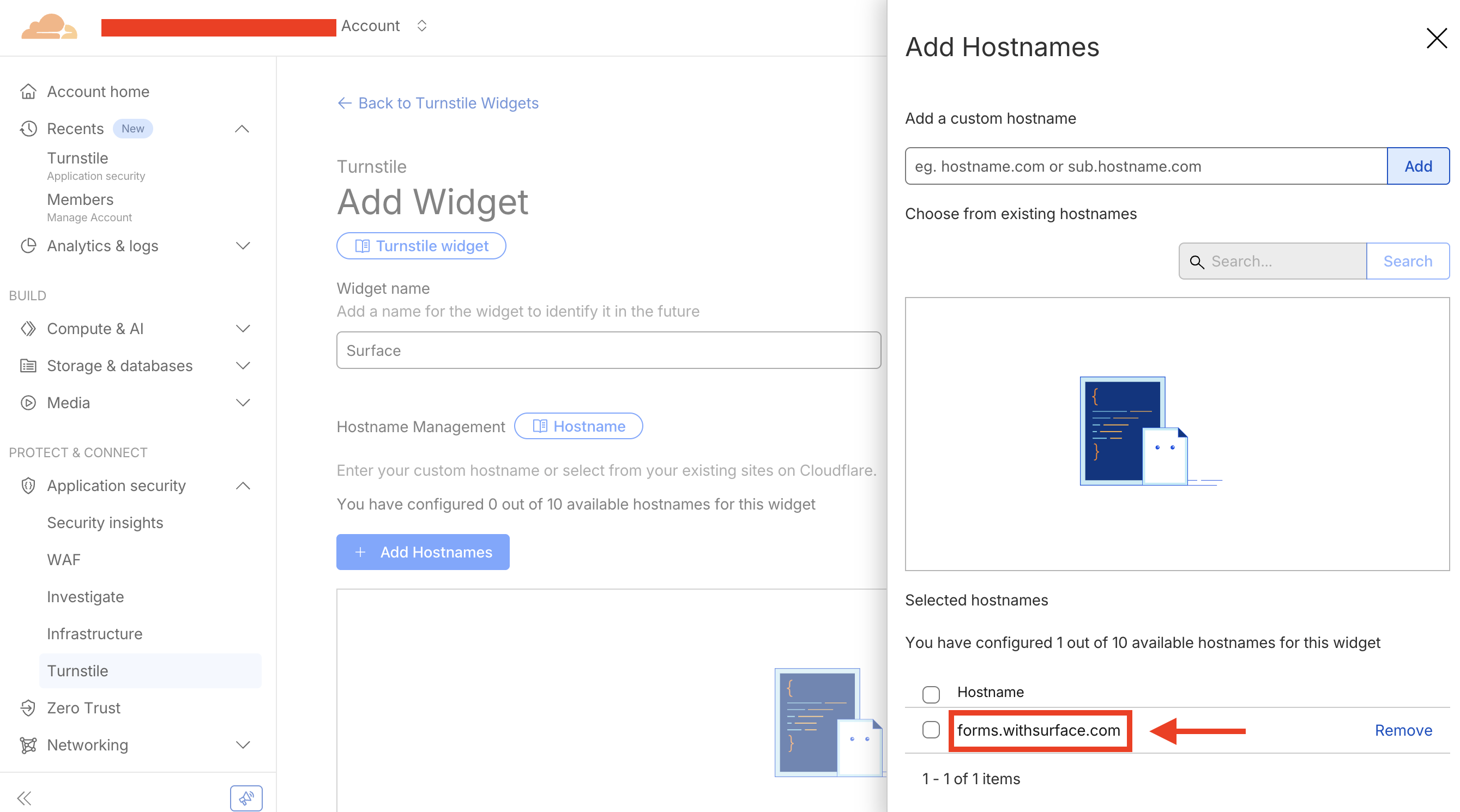Select Security insights menu item
The image size is (1460, 812).
(x=105, y=523)
